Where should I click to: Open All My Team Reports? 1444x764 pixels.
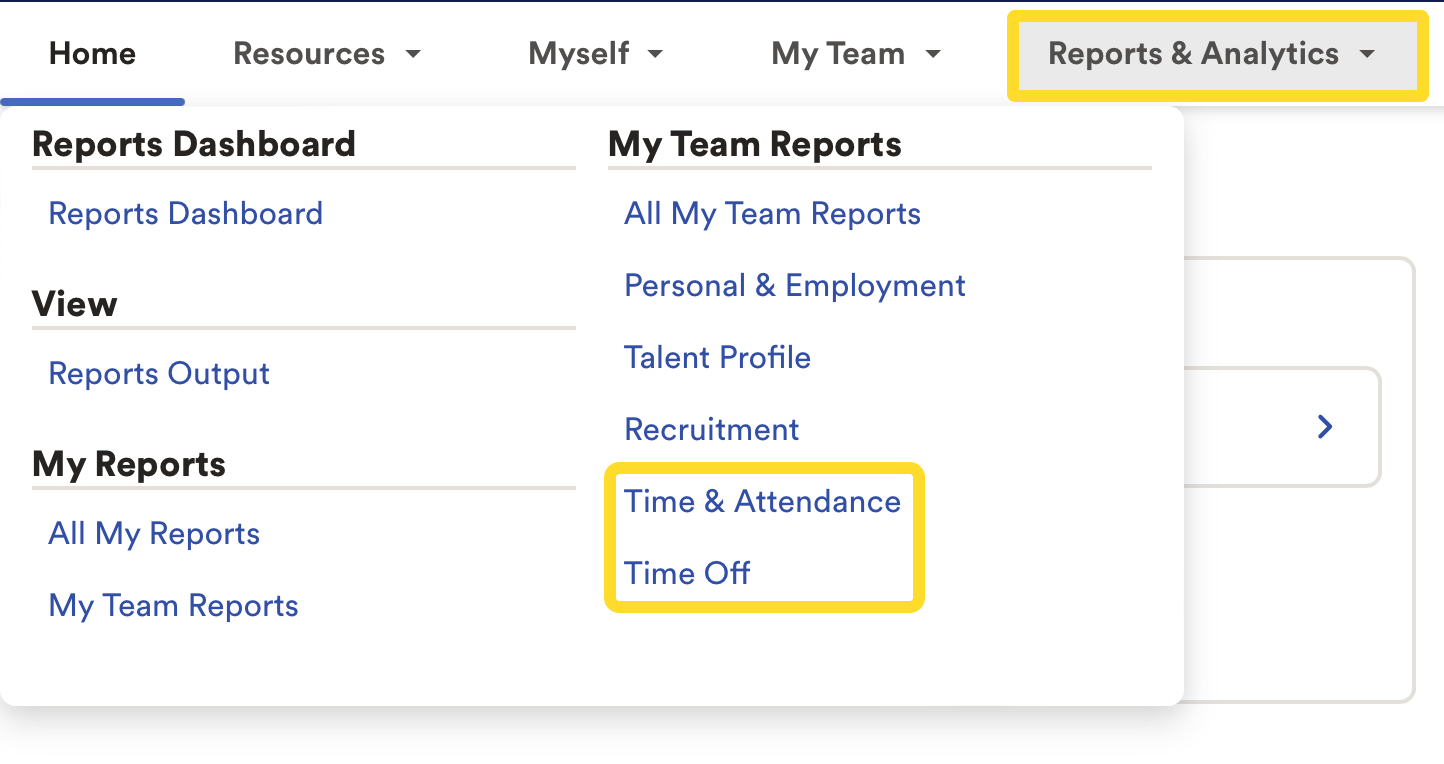click(772, 214)
